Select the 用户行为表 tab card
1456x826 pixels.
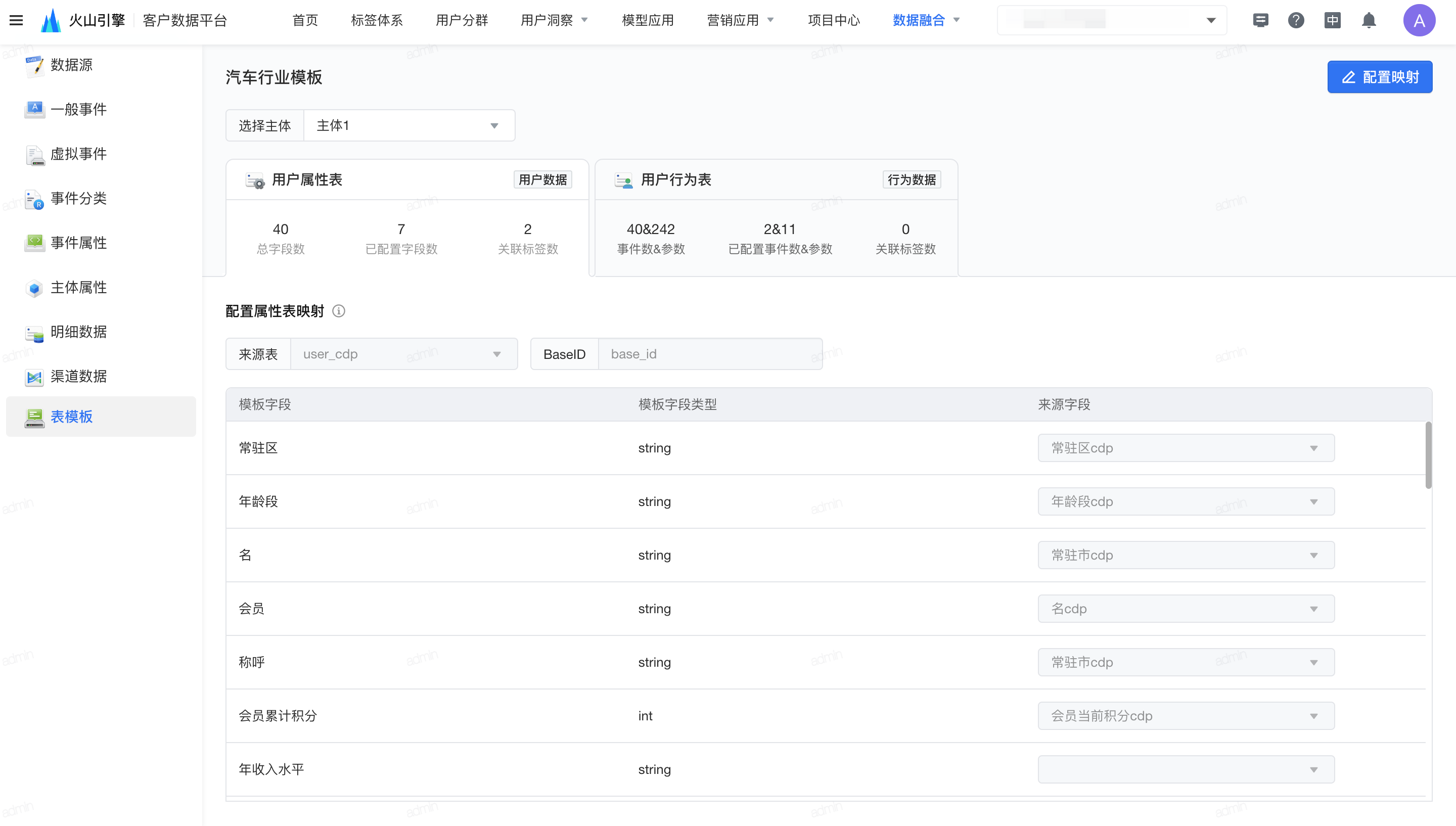pos(777,218)
